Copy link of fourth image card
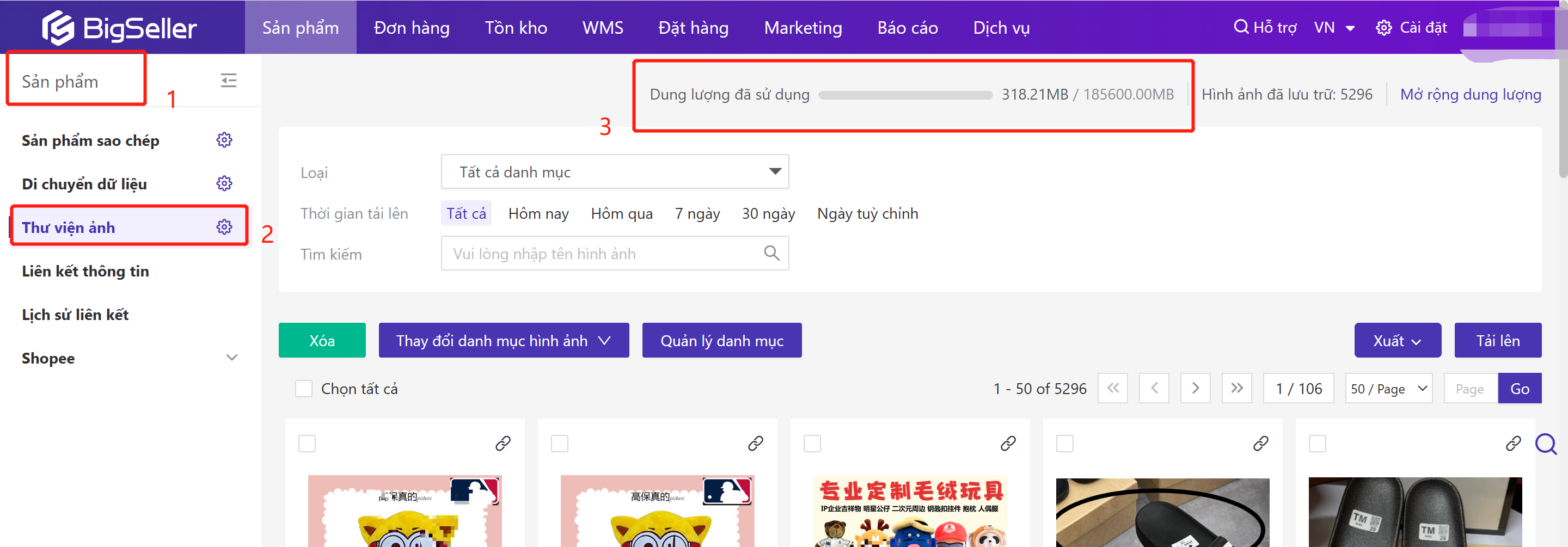The width and height of the screenshot is (1568, 547). click(x=1260, y=443)
